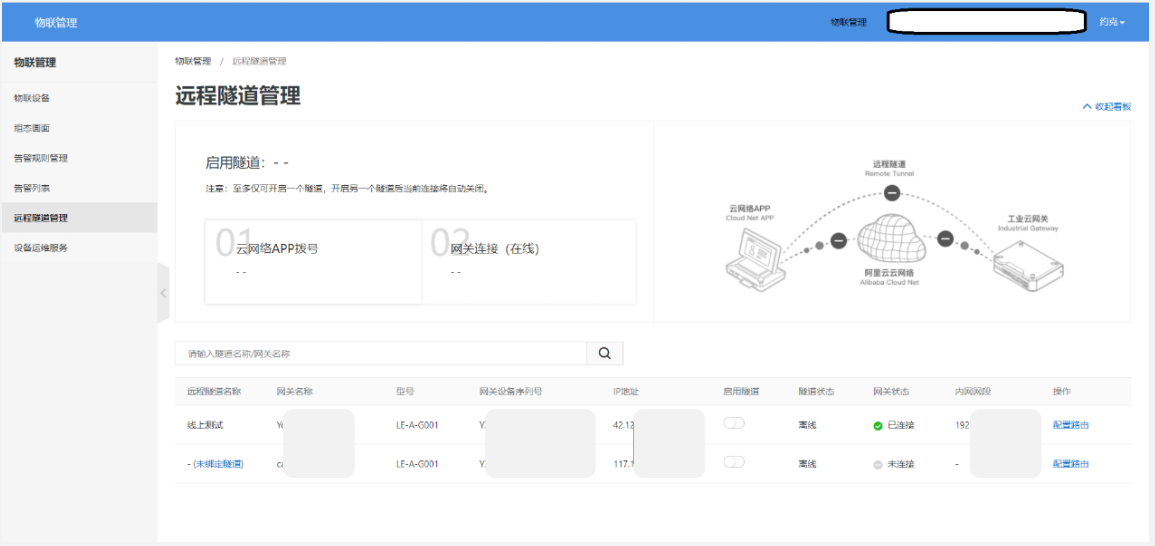Click the search magnifier icon button
This screenshot has width=1155, height=546.
(x=604, y=353)
